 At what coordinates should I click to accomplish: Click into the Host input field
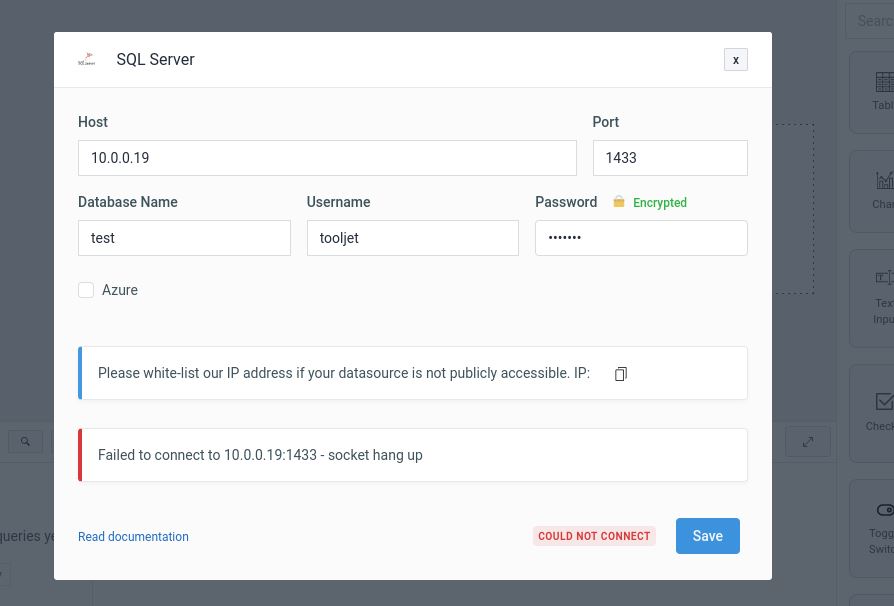[327, 158]
